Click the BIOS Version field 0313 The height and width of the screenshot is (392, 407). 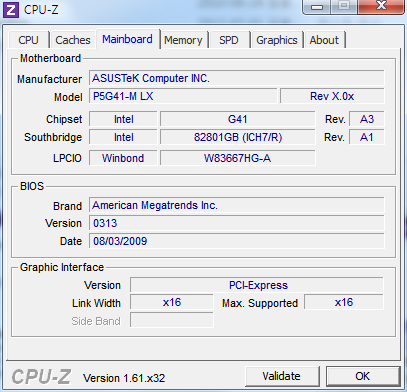click(x=236, y=223)
